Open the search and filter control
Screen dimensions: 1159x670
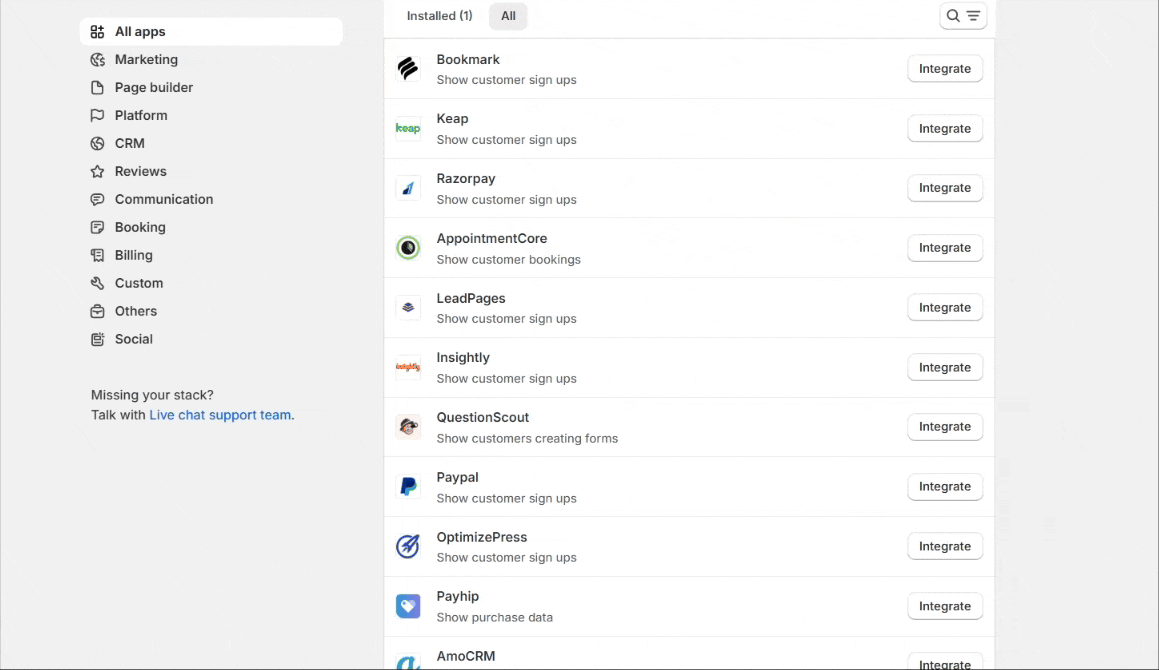point(963,16)
